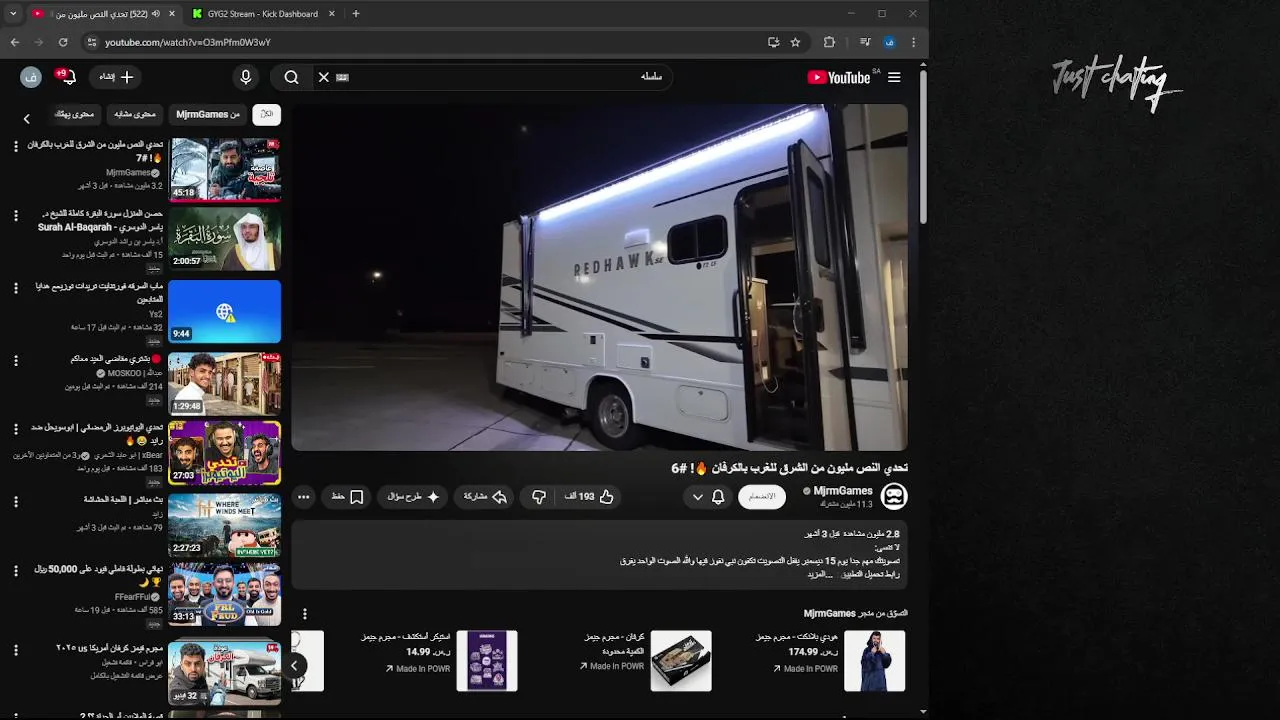Open the notifications bell with 9+ badge
The width and height of the screenshot is (1280, 720).
coord(67,76)
